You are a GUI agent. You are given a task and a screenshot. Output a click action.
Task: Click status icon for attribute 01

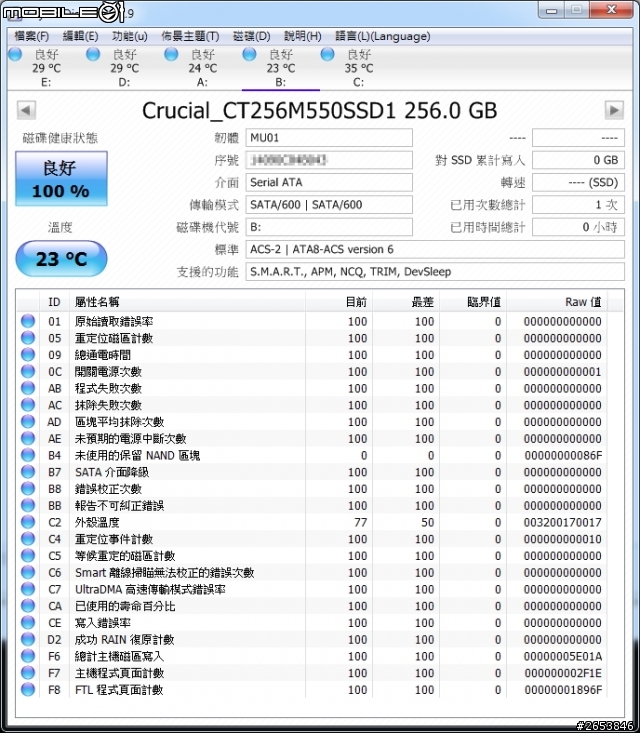tap(28, 321)
